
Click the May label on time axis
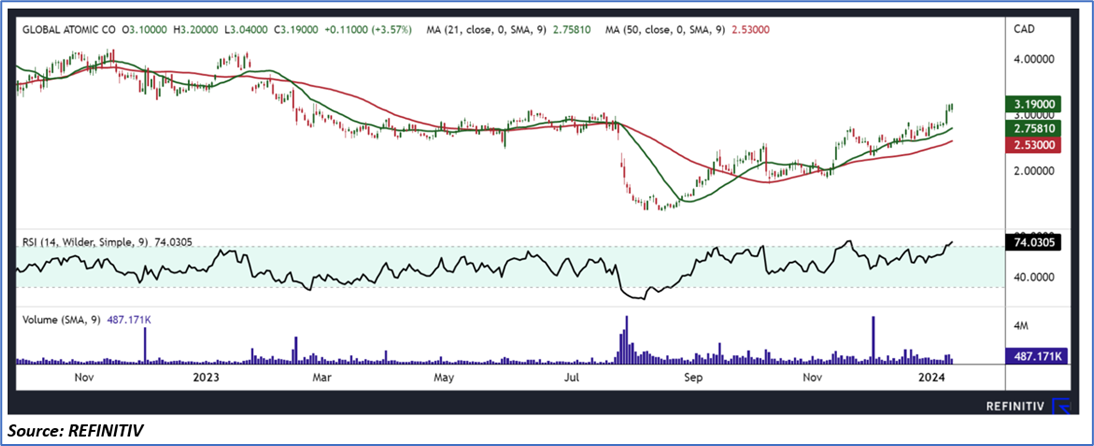point(444,378)
